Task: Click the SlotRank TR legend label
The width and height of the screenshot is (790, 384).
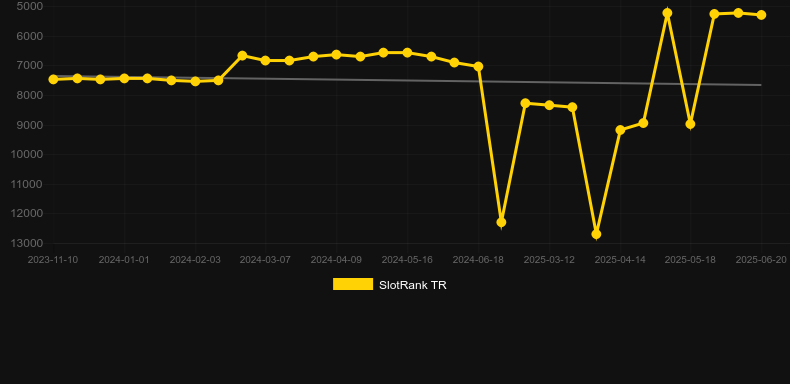Action: (413, 285)
